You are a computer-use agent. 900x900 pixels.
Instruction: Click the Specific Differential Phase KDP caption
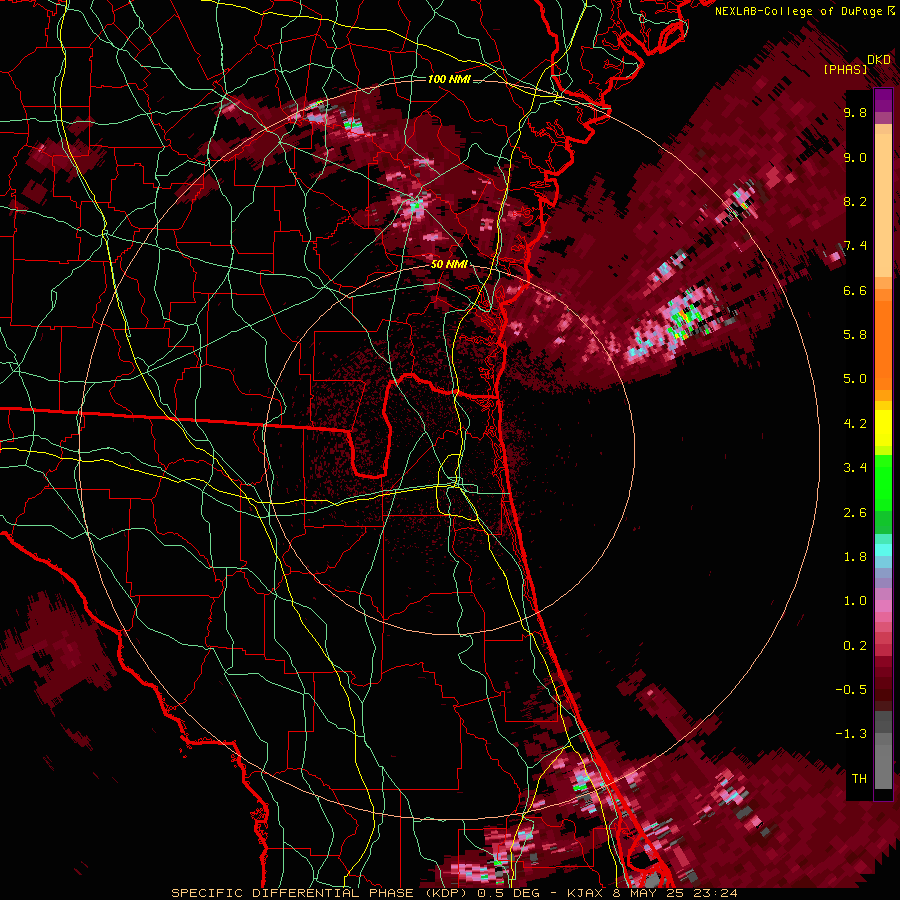tap(455, 893)
